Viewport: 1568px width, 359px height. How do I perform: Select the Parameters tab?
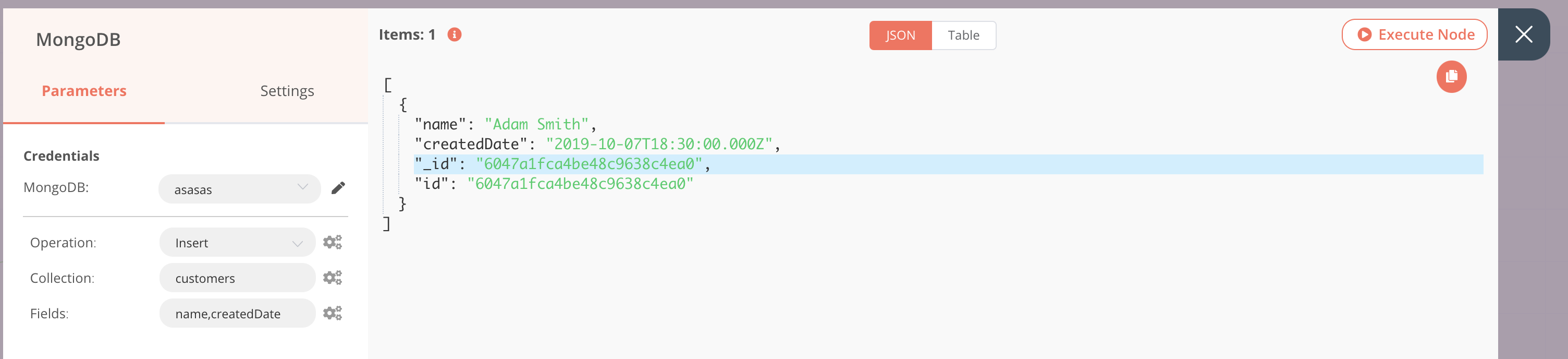pos(83,90)
